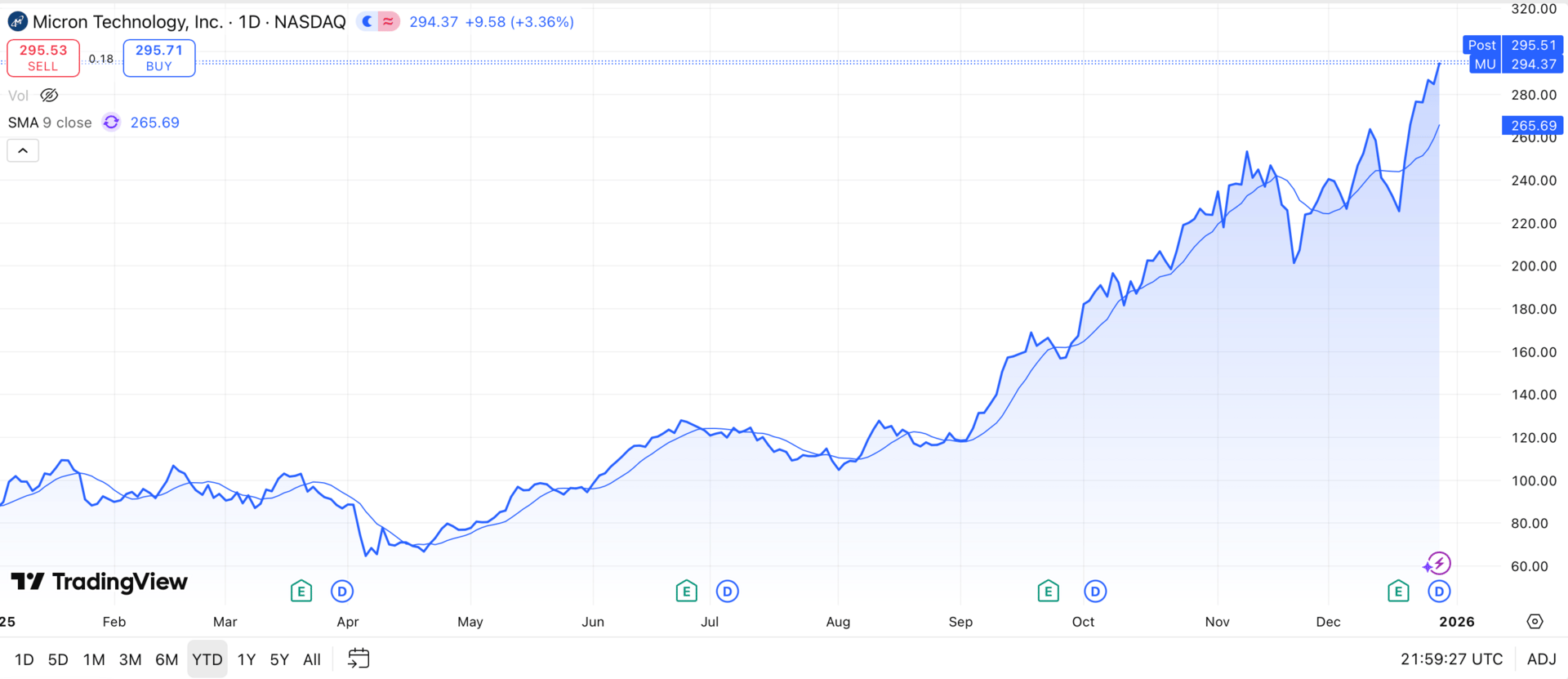Click the 295.71 BUY button
The width and height of the screenshot is (1568, 679).
point(159,58)
